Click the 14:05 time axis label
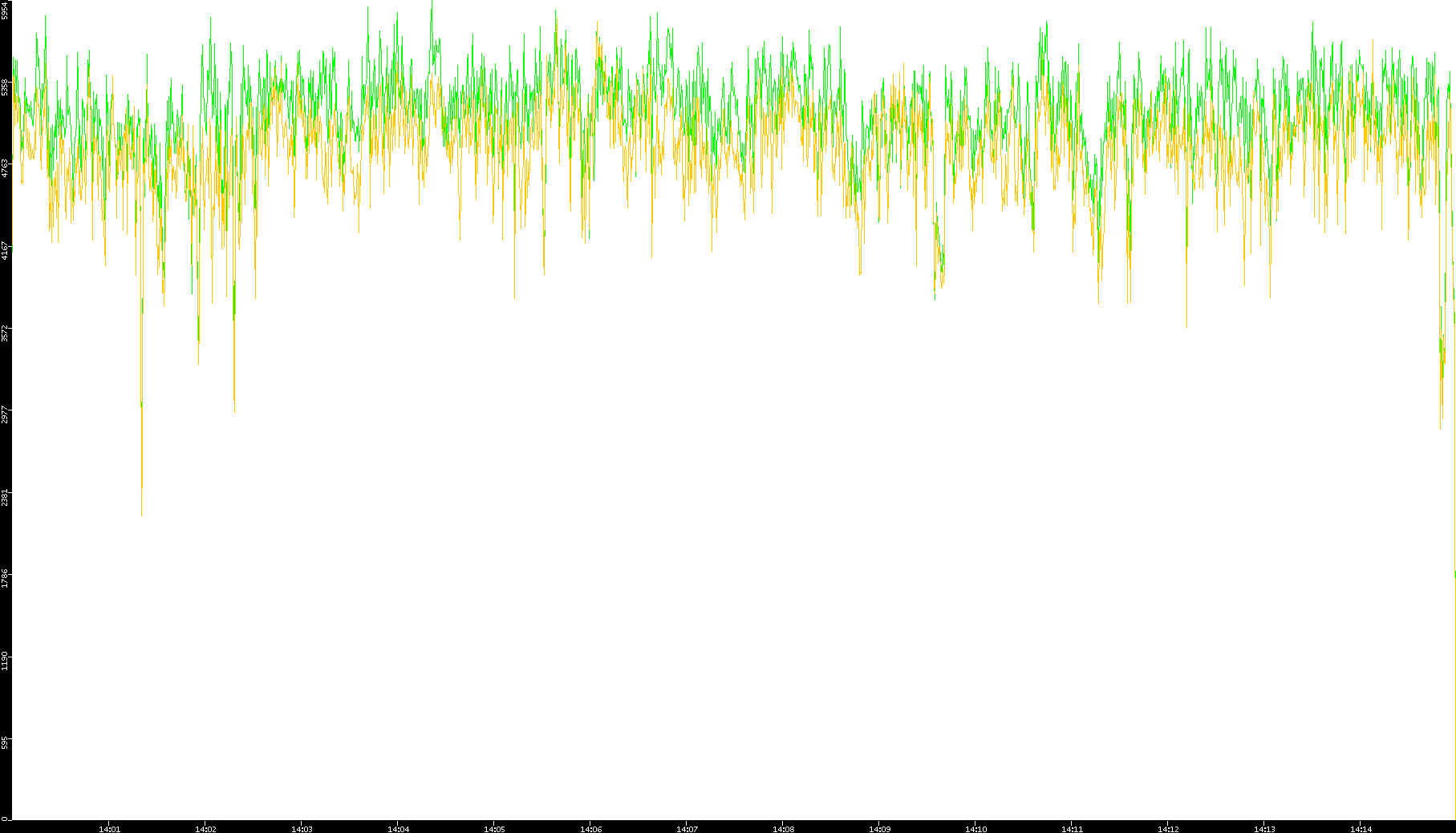Screen dimensions: 1456x833 point(494,829)
